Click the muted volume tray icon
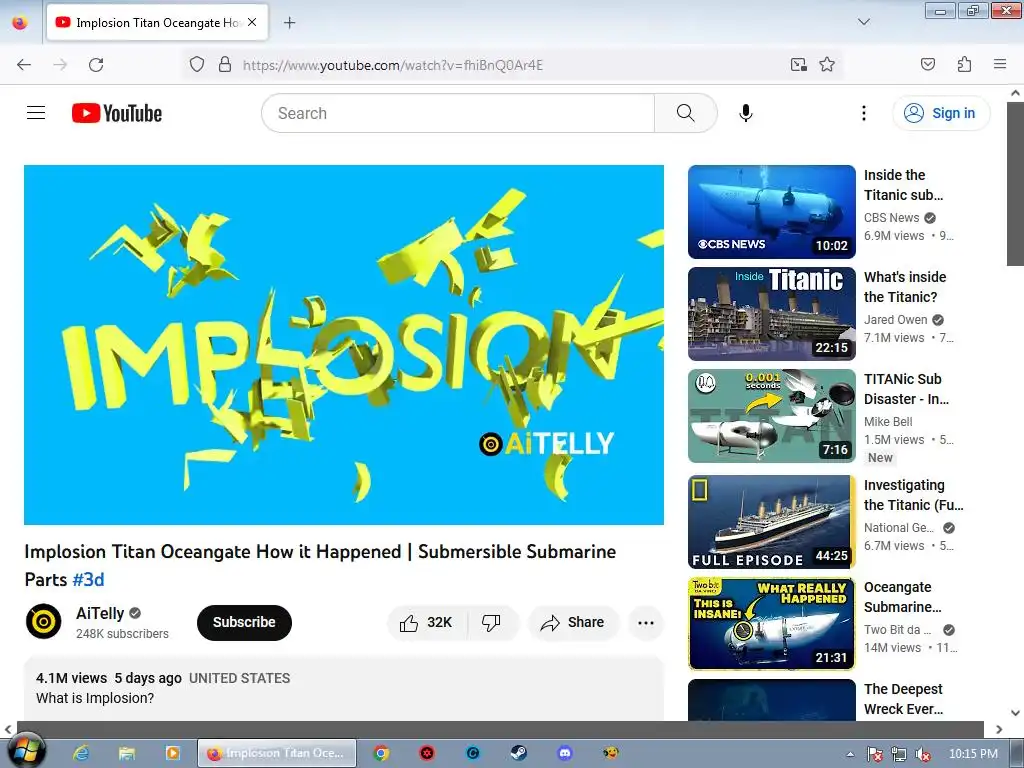 (923, 754)
